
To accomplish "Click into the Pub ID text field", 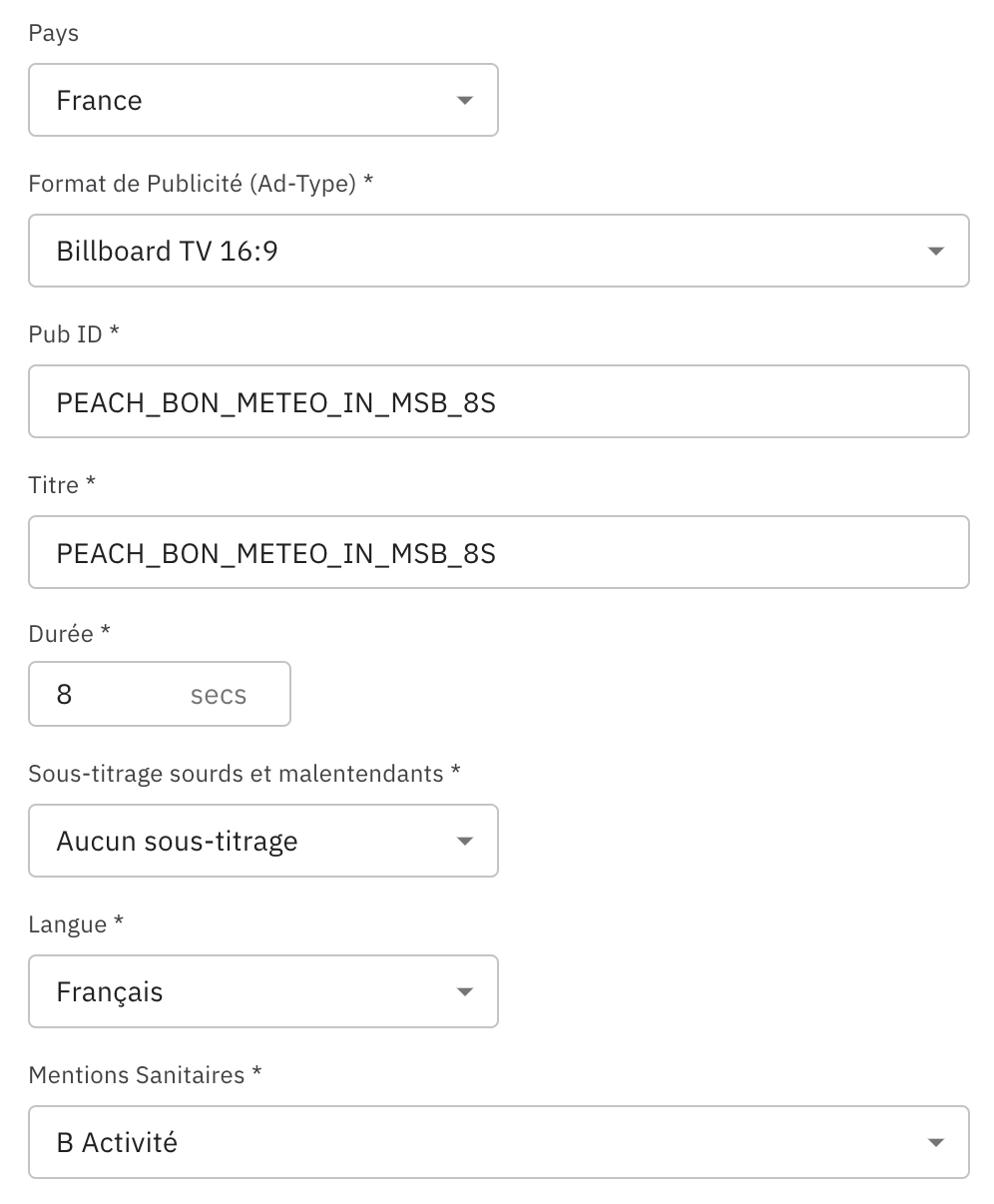I will (499, 402).
